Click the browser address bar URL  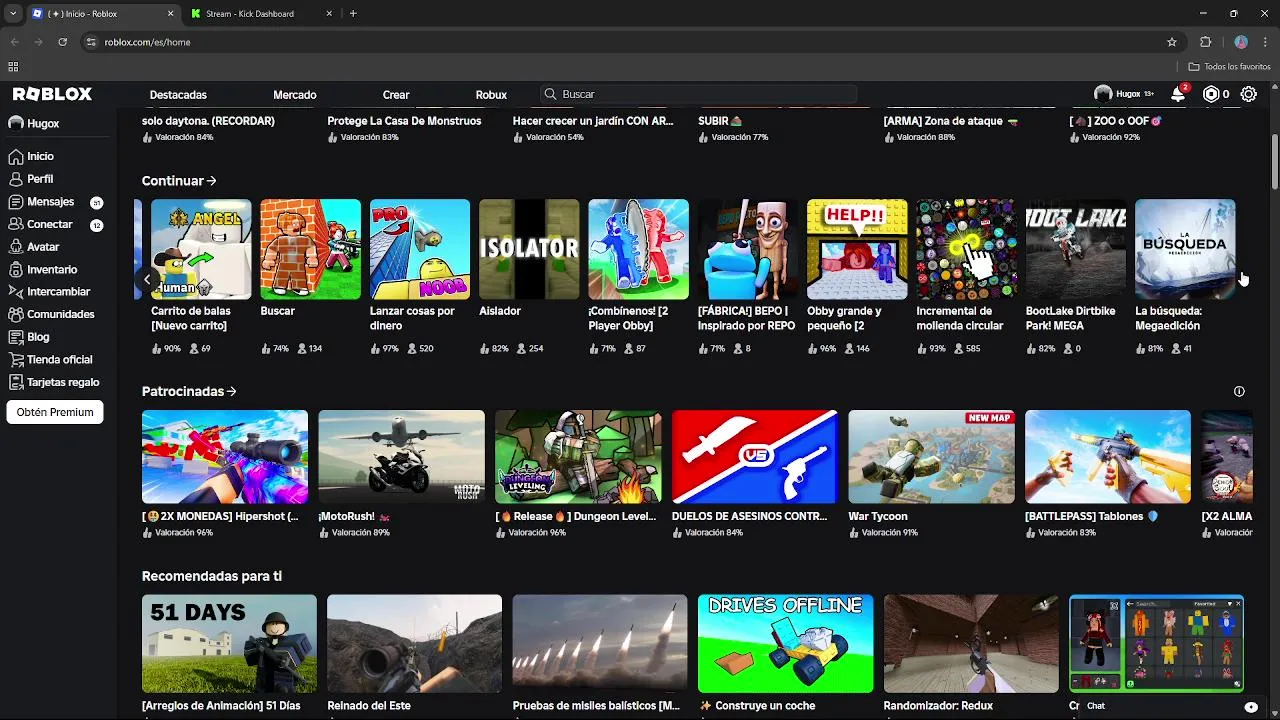click(x=147, y=42)
